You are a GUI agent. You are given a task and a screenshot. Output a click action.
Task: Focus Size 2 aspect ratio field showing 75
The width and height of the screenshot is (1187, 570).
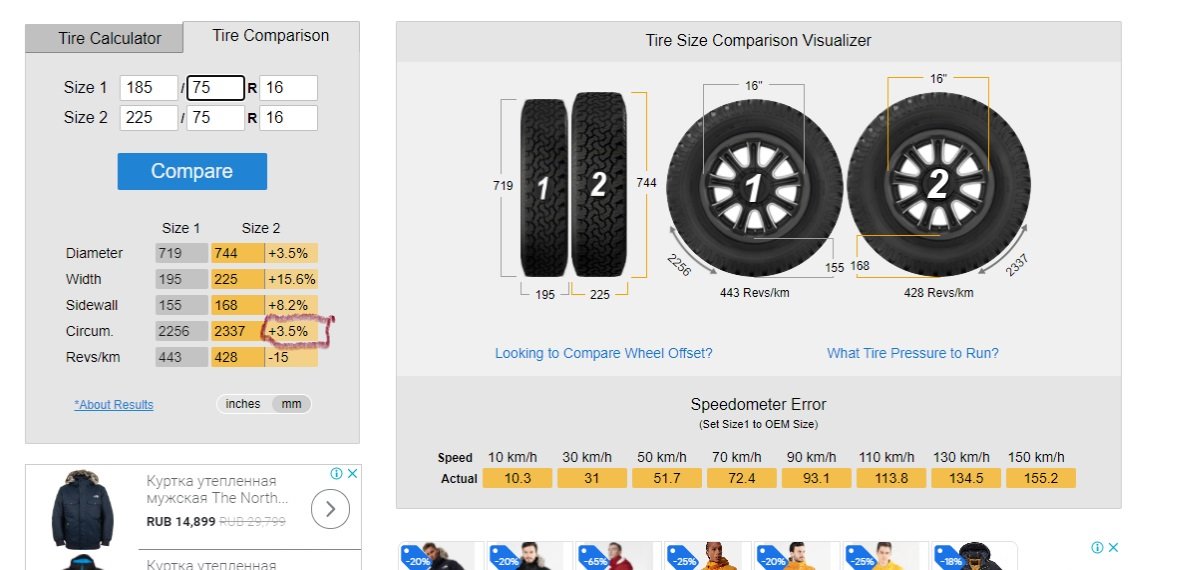(216, 118)
